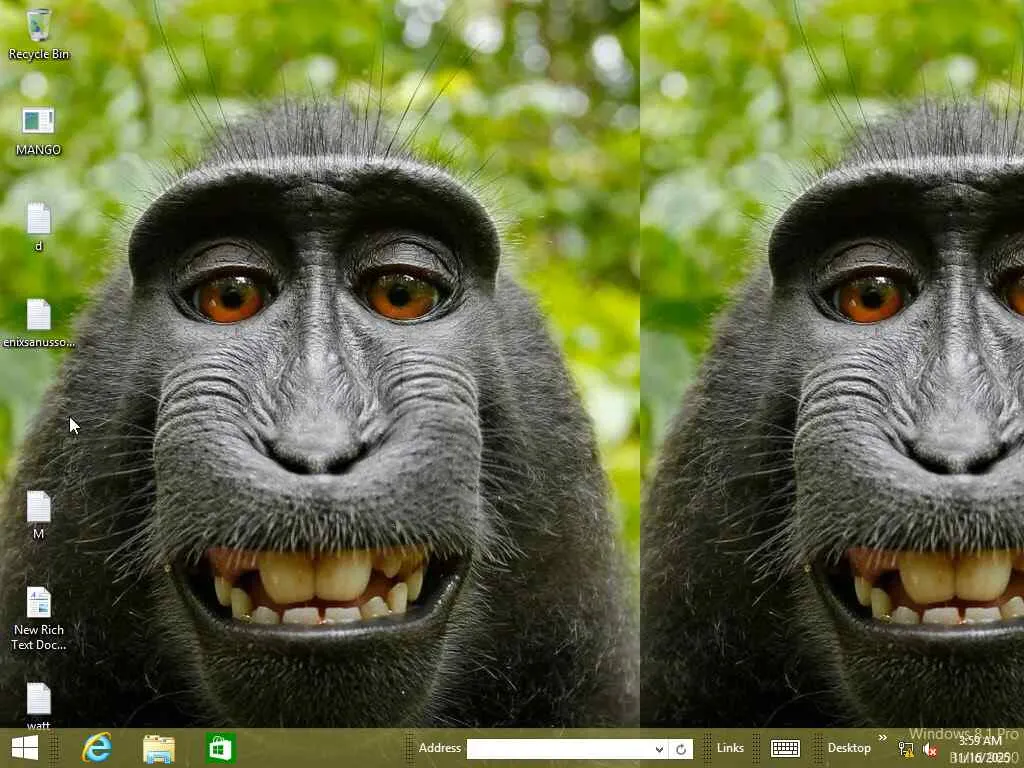Open the Links toolbar
1024x768 pixels.
point(729,748)
